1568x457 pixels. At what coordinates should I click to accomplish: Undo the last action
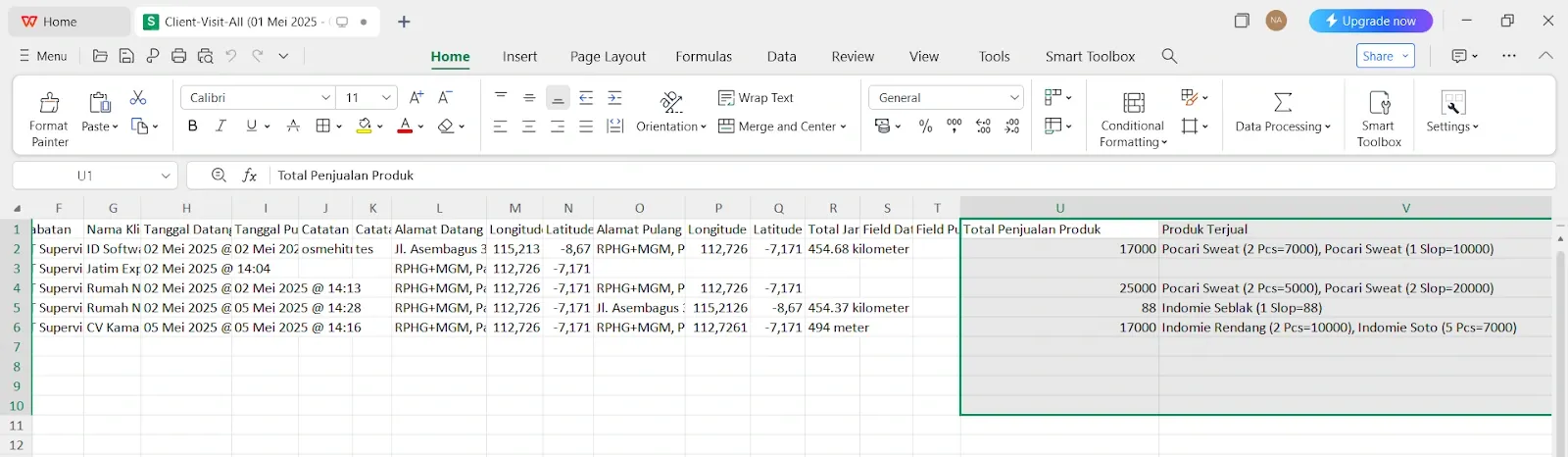(231, 56)
